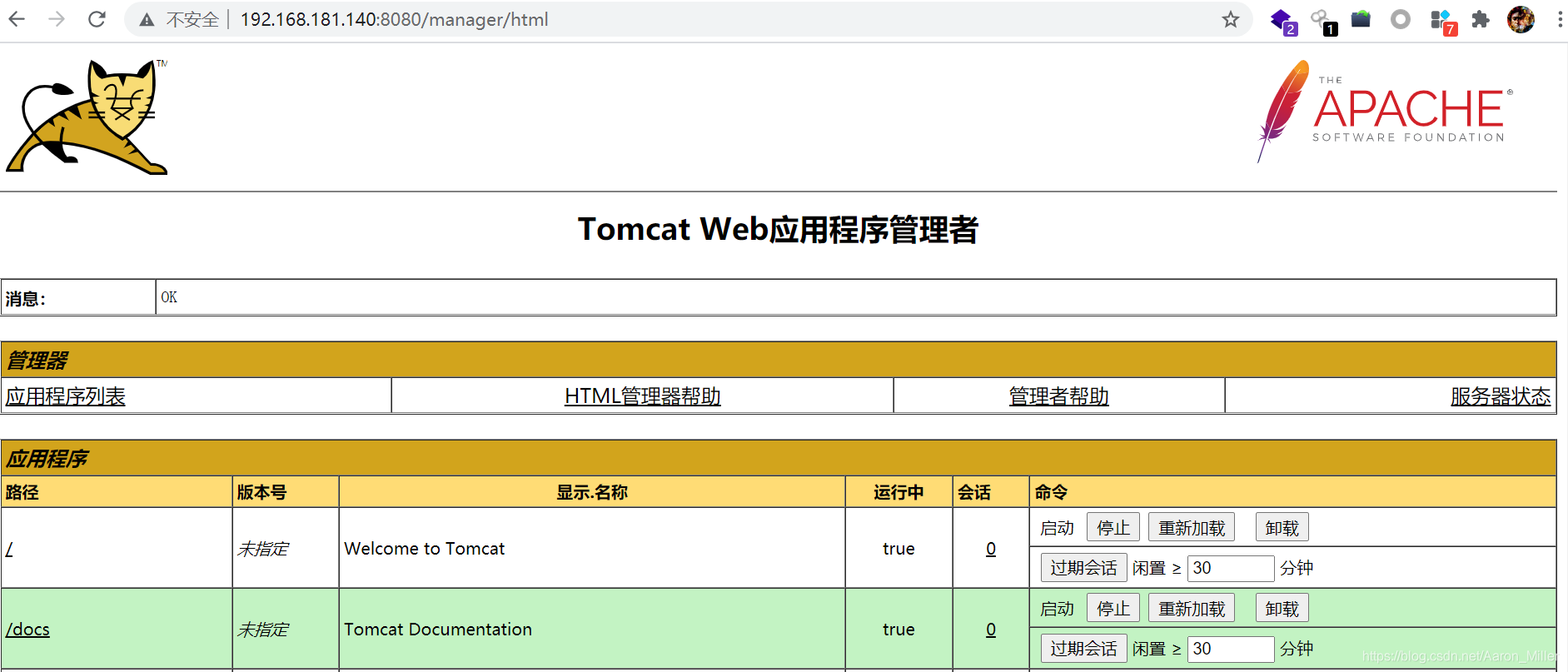The height and width of the screenshot is (672, 1568).
Task: Click 卸载 button for root application
Action: tap(1282, 528)
